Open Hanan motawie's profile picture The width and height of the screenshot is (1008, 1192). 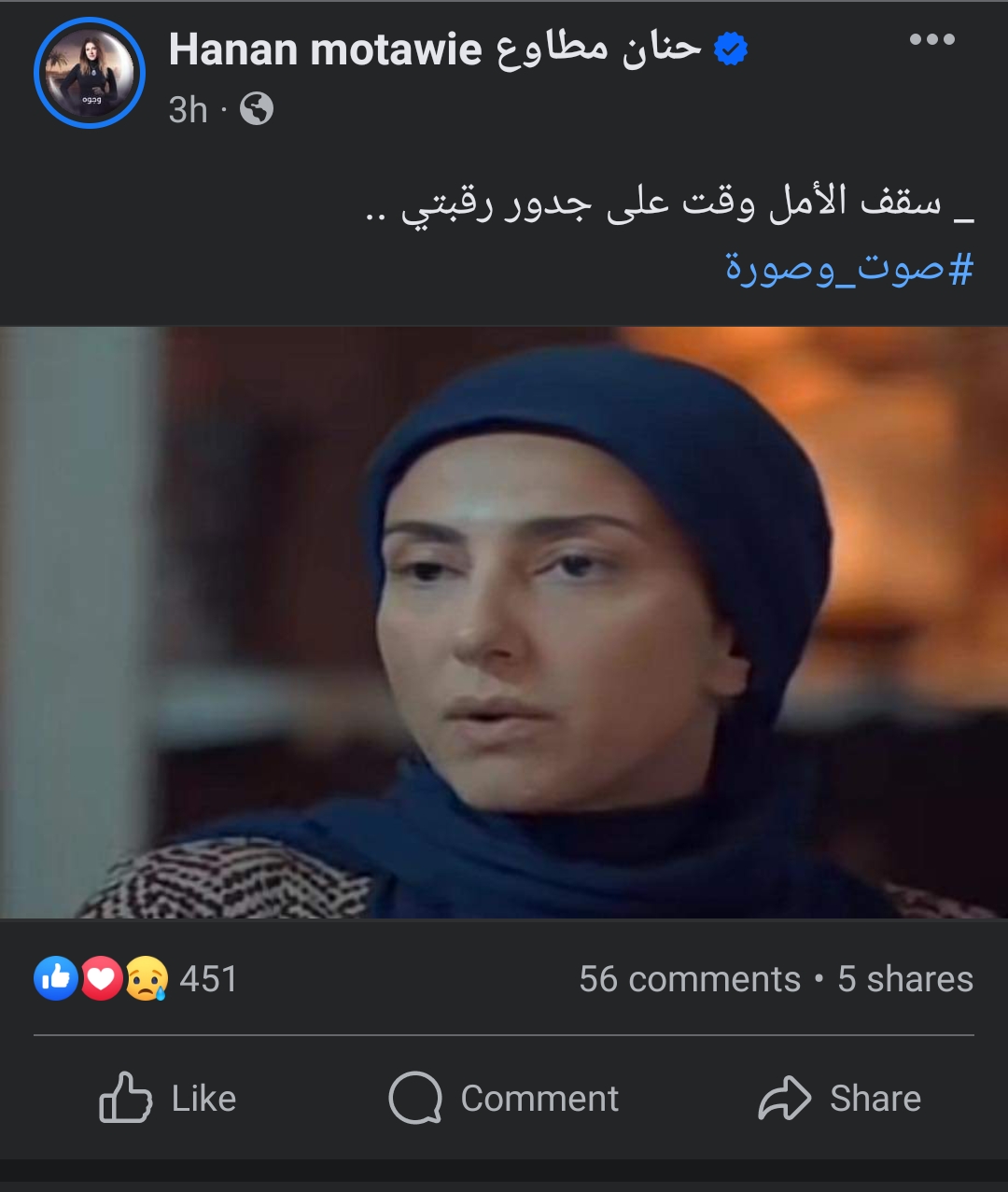90,74
